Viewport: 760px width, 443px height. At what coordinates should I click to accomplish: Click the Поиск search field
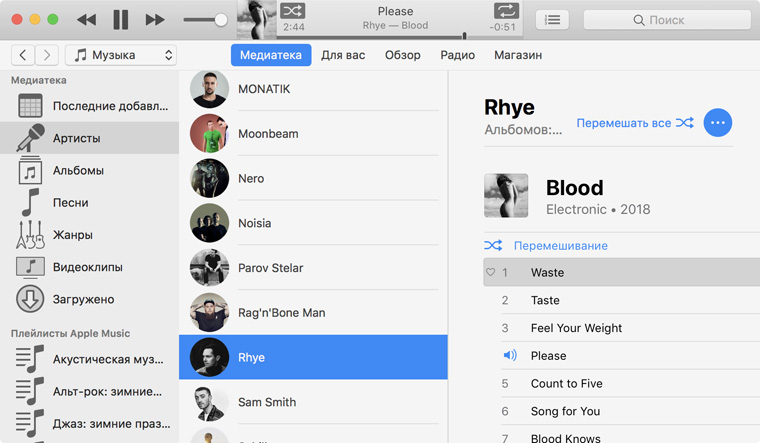(667, 20)
